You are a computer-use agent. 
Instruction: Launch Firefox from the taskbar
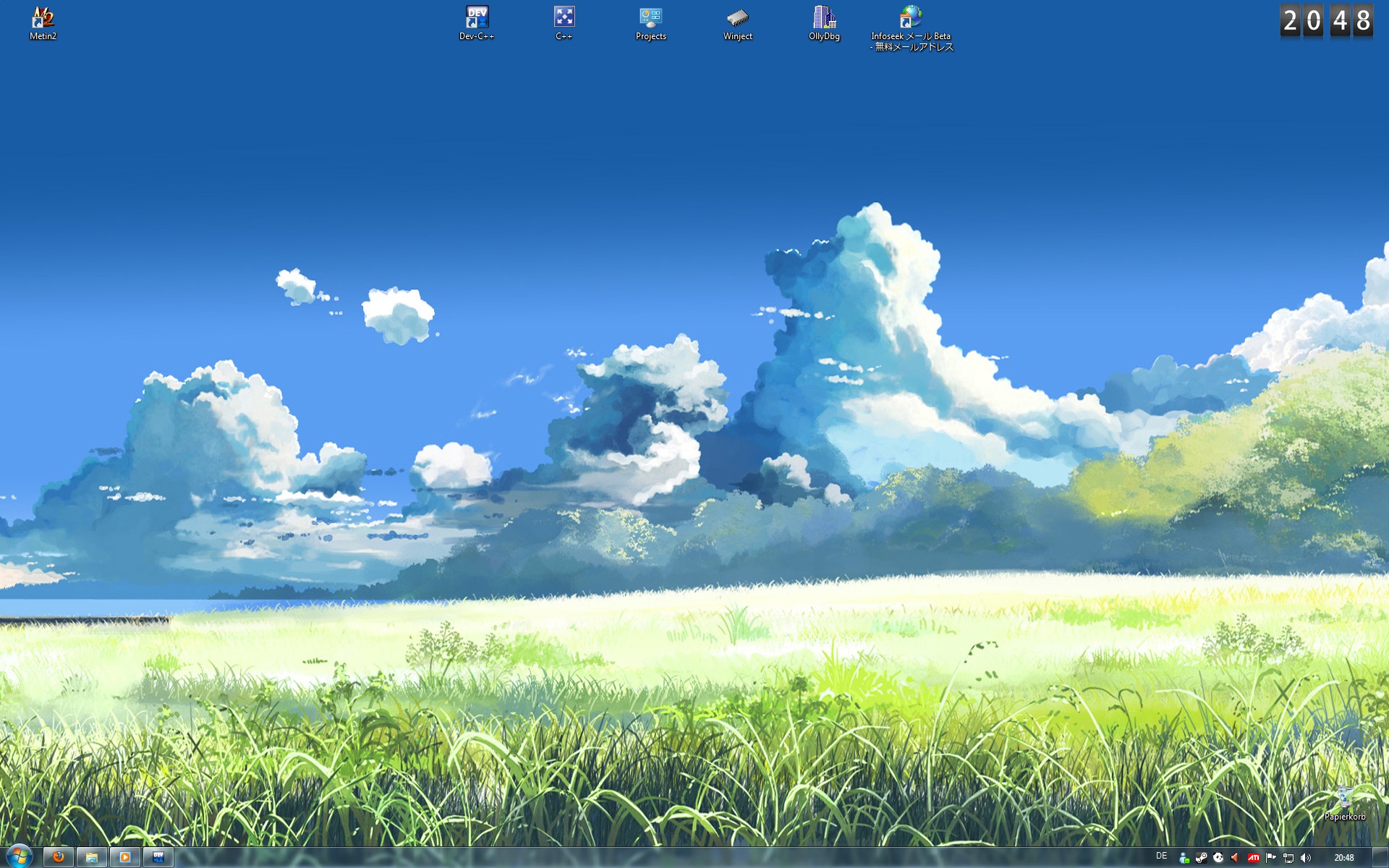tap(59, 857)
